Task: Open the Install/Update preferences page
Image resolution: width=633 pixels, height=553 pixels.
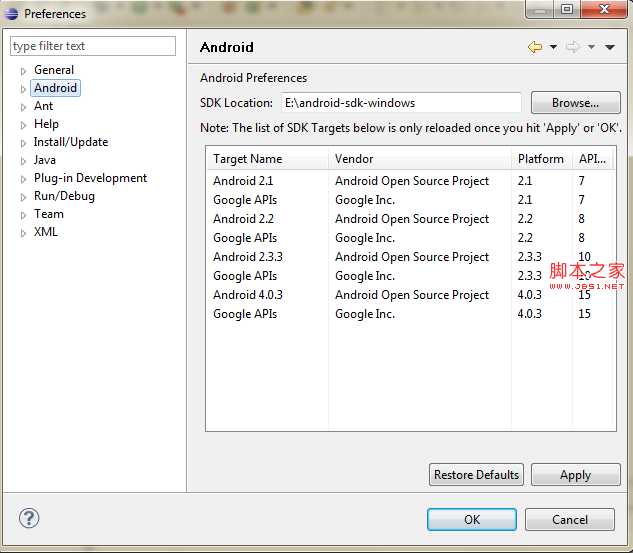Action: (x=71, y=142)
